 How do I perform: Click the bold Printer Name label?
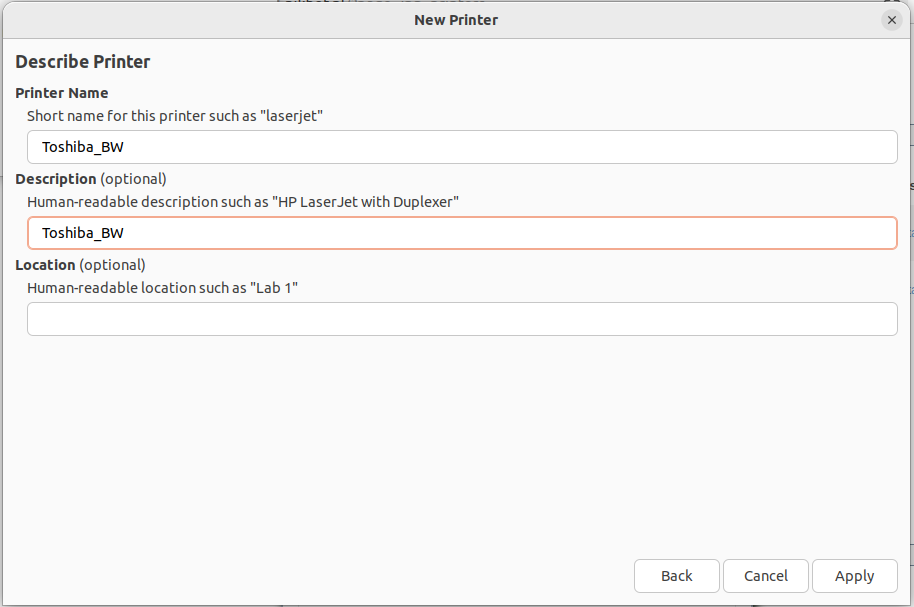tap(62, 93)
